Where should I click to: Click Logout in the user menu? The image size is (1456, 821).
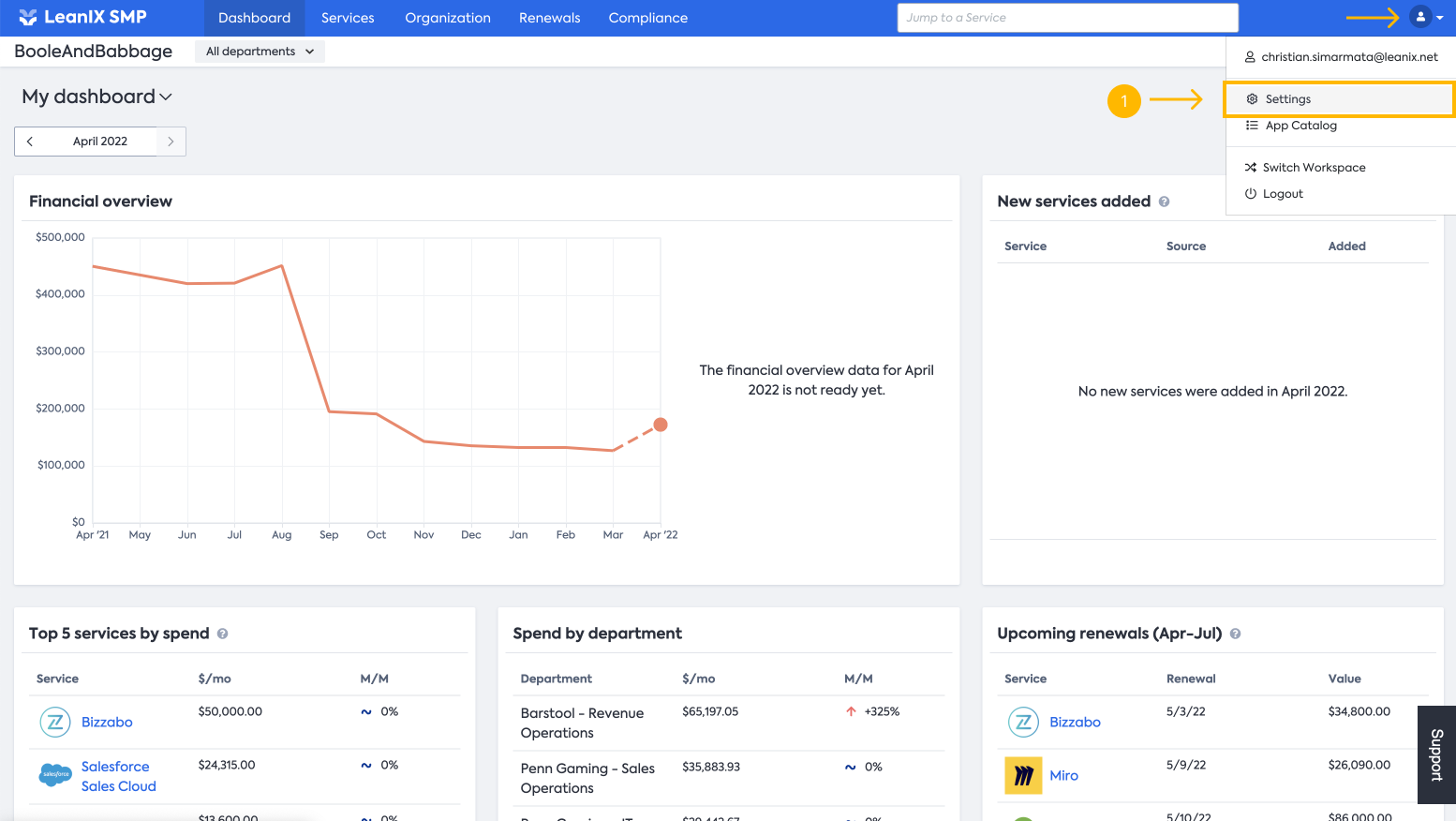pyautogui.click(x=1282, y=194)
